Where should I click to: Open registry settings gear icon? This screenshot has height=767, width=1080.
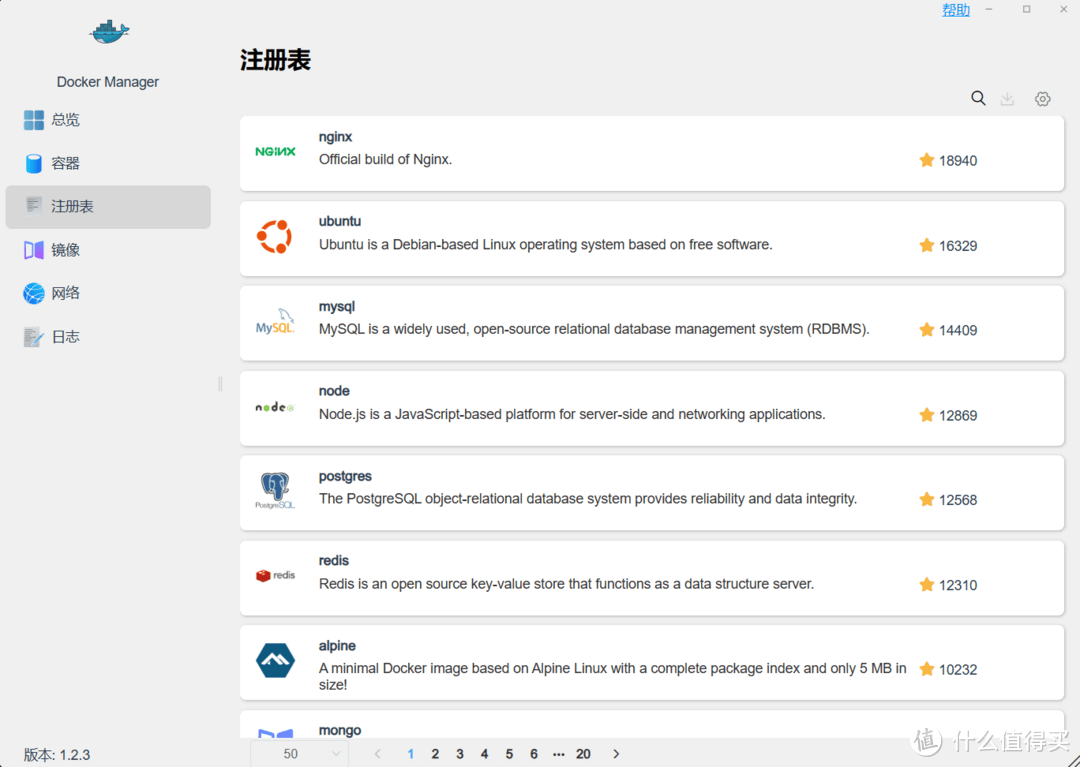(1042, 98)
